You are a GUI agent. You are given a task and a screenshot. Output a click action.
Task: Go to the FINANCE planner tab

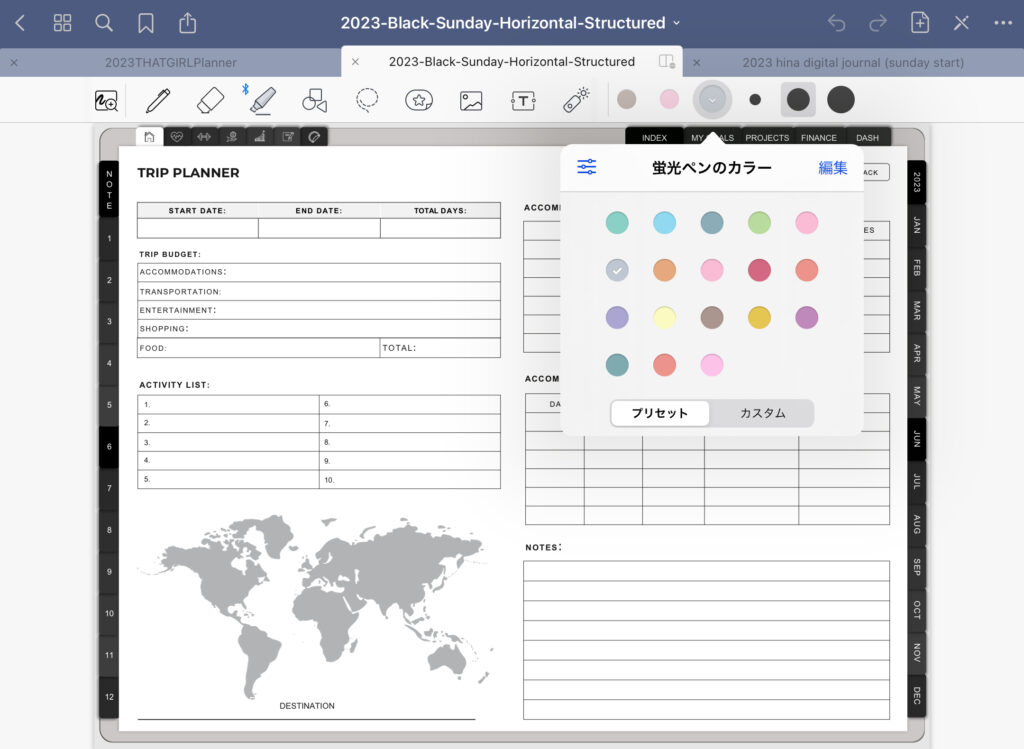pyautogui.click(x=818, y=138)
